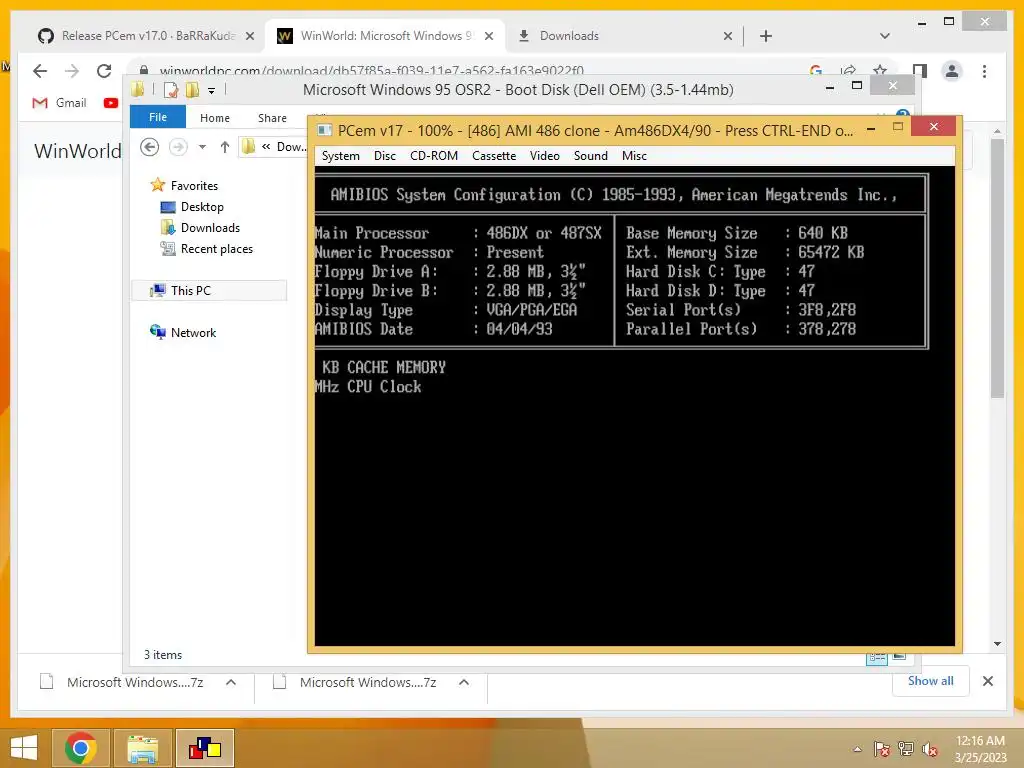Expand options for second 7z download

464,682
